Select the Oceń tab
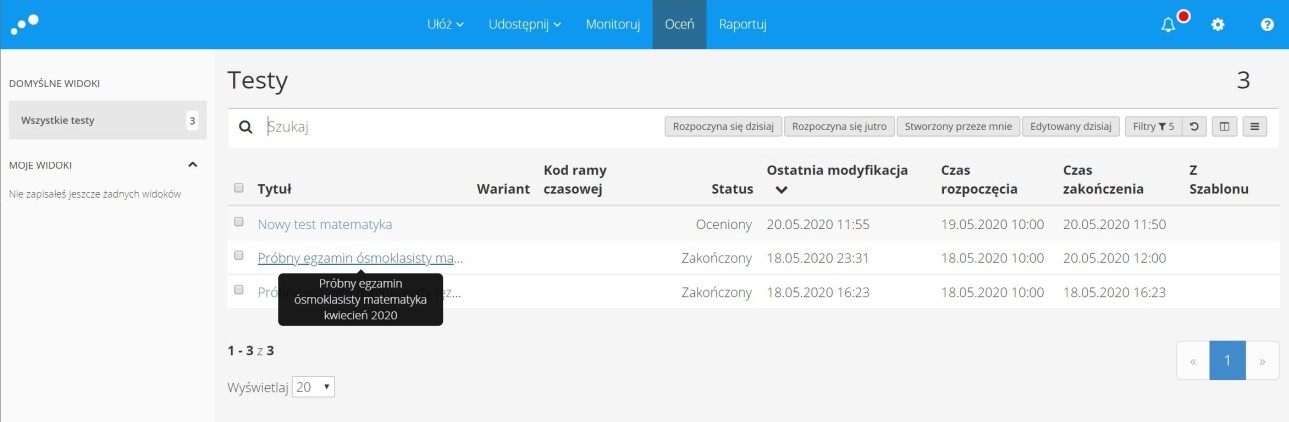Screen dimensions: 1289x422 point(679,24)
